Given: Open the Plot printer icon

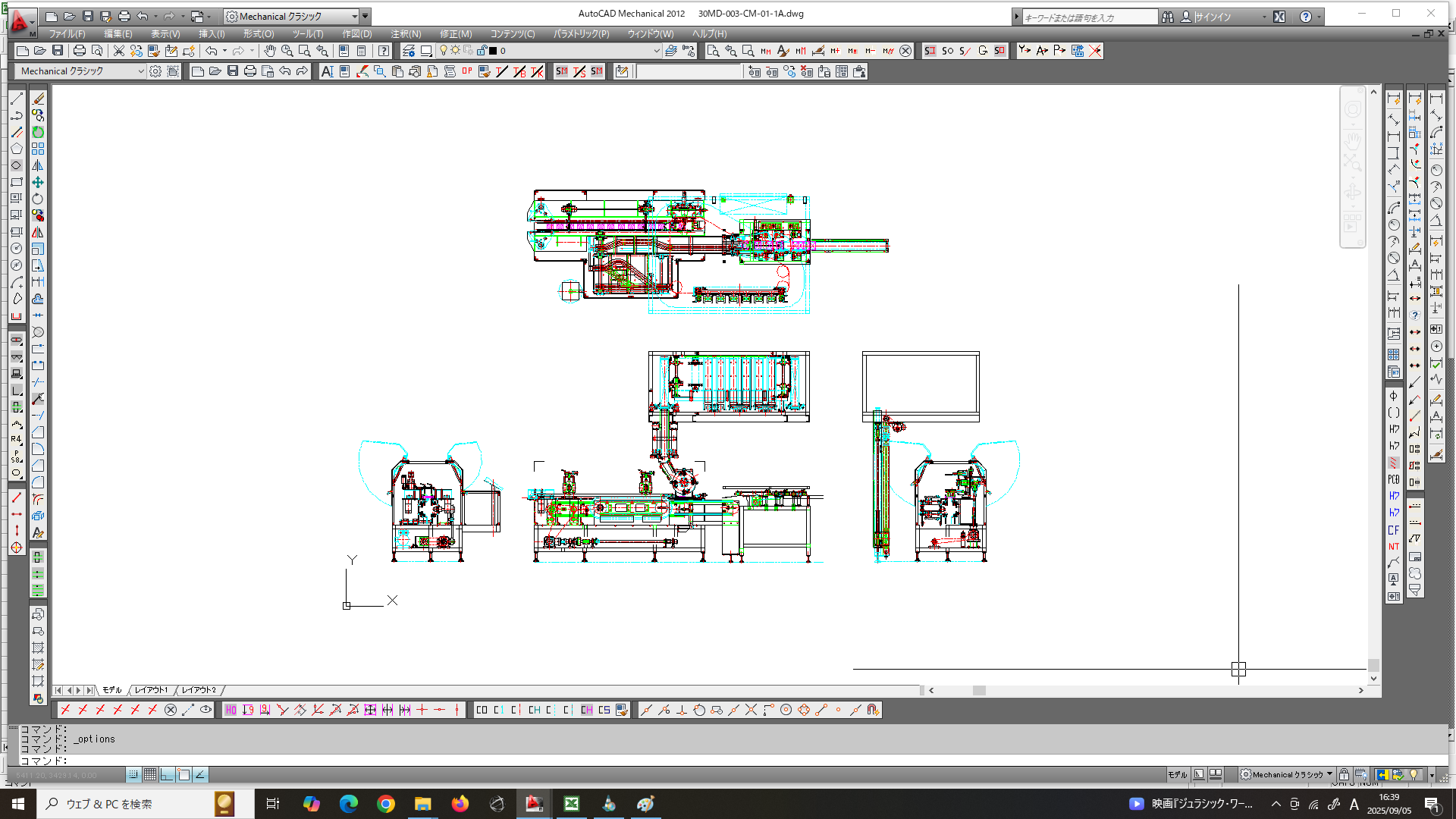Looking at the screenshot, I should coord(79,51).
